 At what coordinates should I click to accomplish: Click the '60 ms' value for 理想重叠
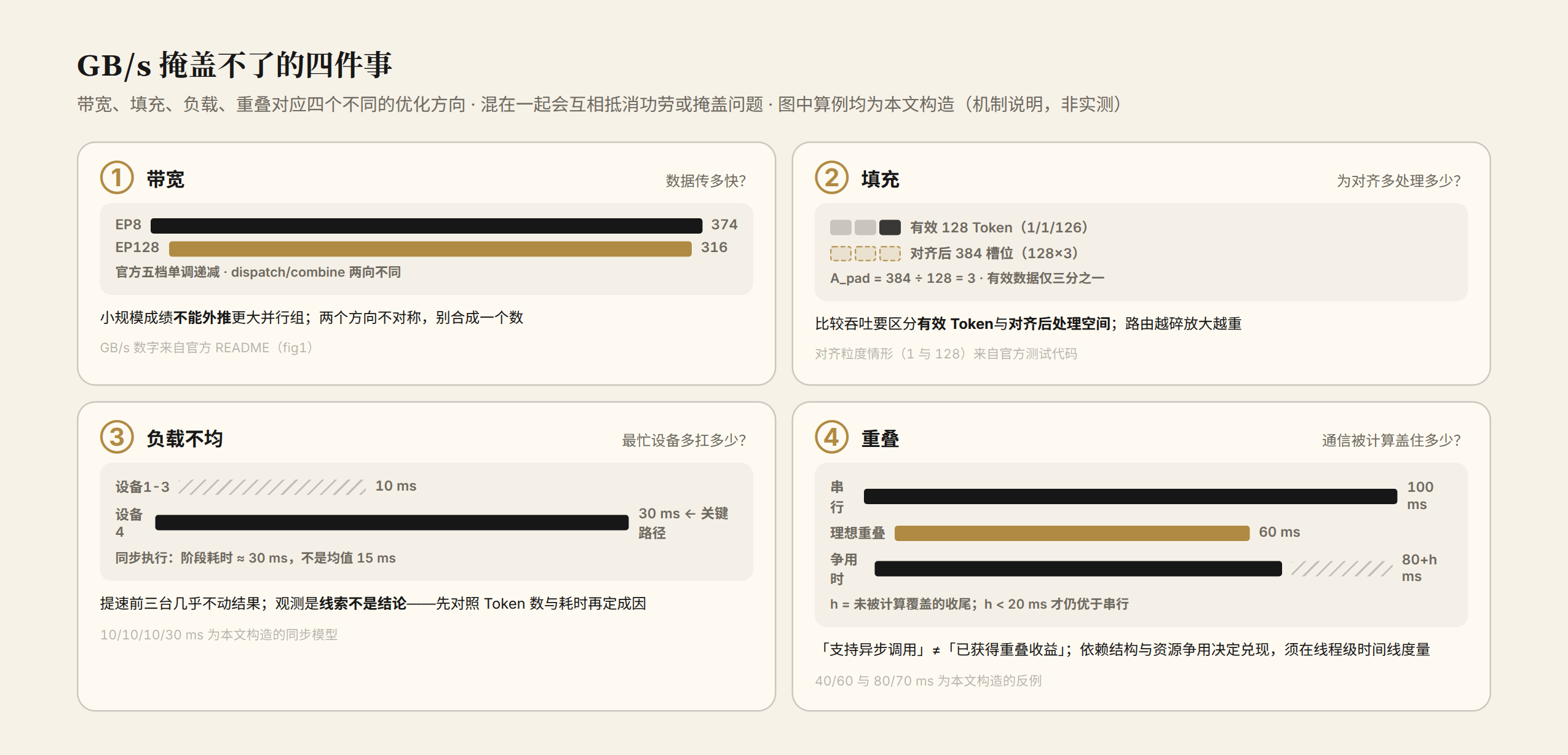coord(1279,532)
